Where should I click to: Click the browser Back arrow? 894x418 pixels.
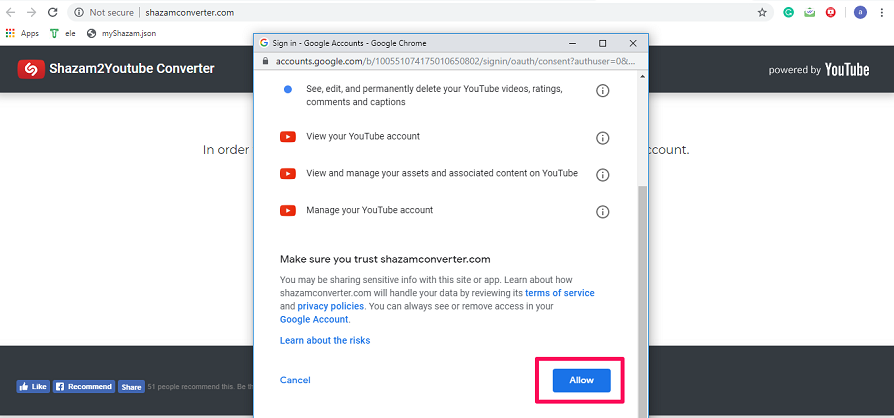[11, 13]
